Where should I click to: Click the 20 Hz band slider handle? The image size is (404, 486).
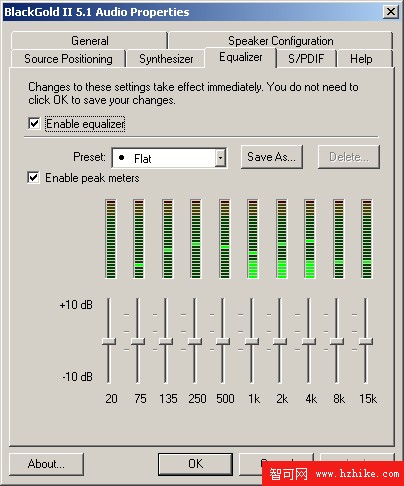click(x=109, y=341)
